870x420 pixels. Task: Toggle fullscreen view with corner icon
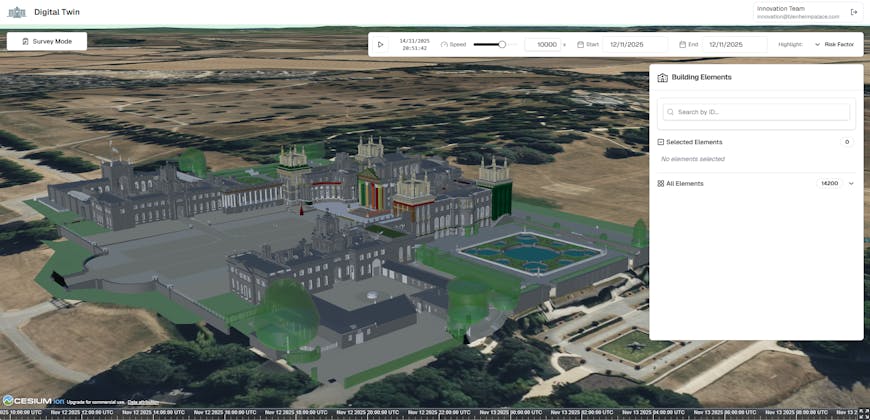(x=864, y=414)
